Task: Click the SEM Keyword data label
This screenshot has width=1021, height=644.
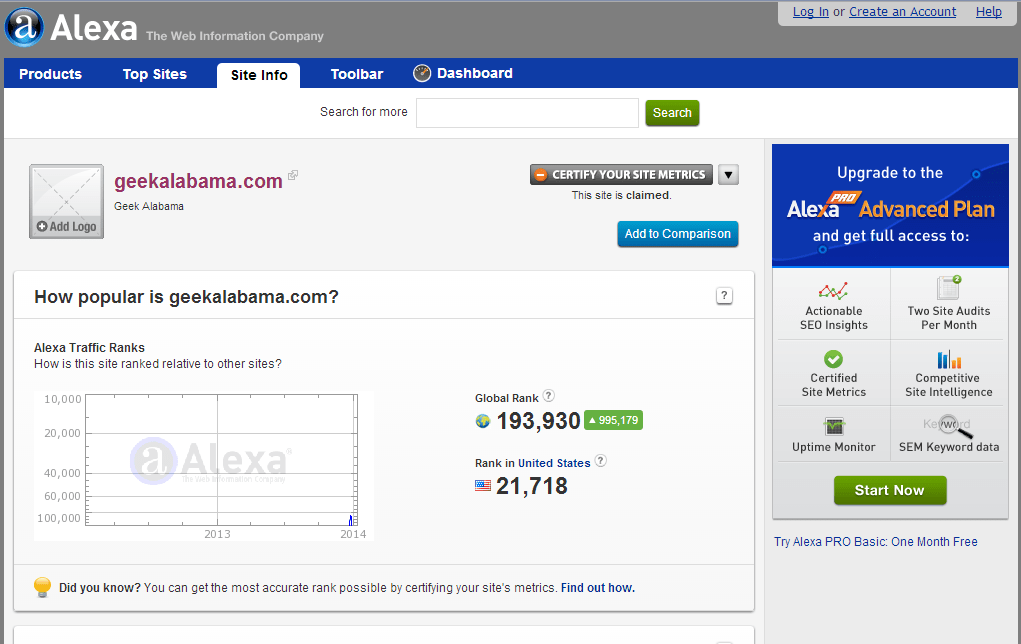Action: pyautogui.click(x=949, y=447)
